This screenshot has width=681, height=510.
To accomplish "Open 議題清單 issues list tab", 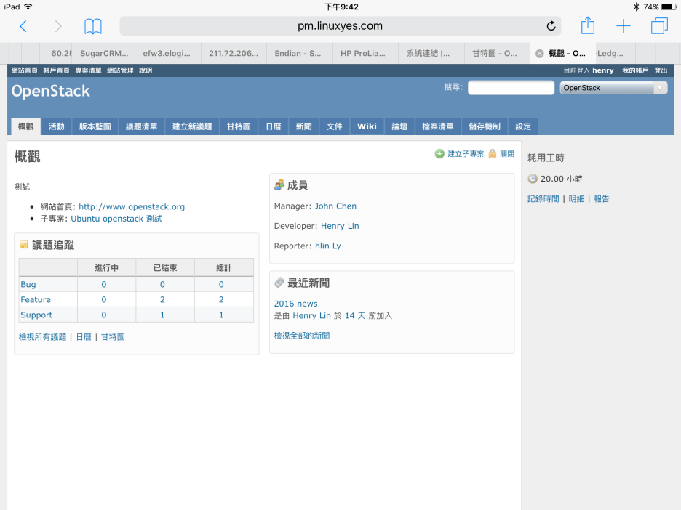I will (x=141, y=126).
